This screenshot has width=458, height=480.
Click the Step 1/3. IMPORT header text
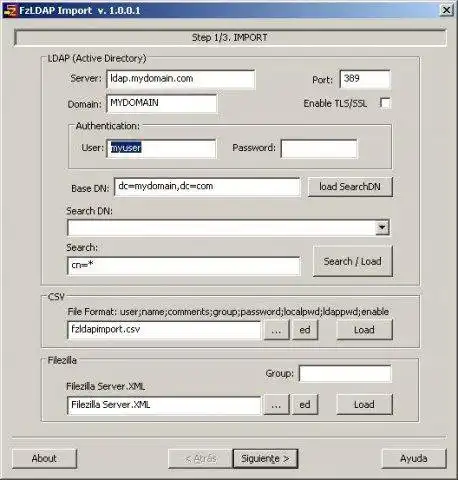230,38
